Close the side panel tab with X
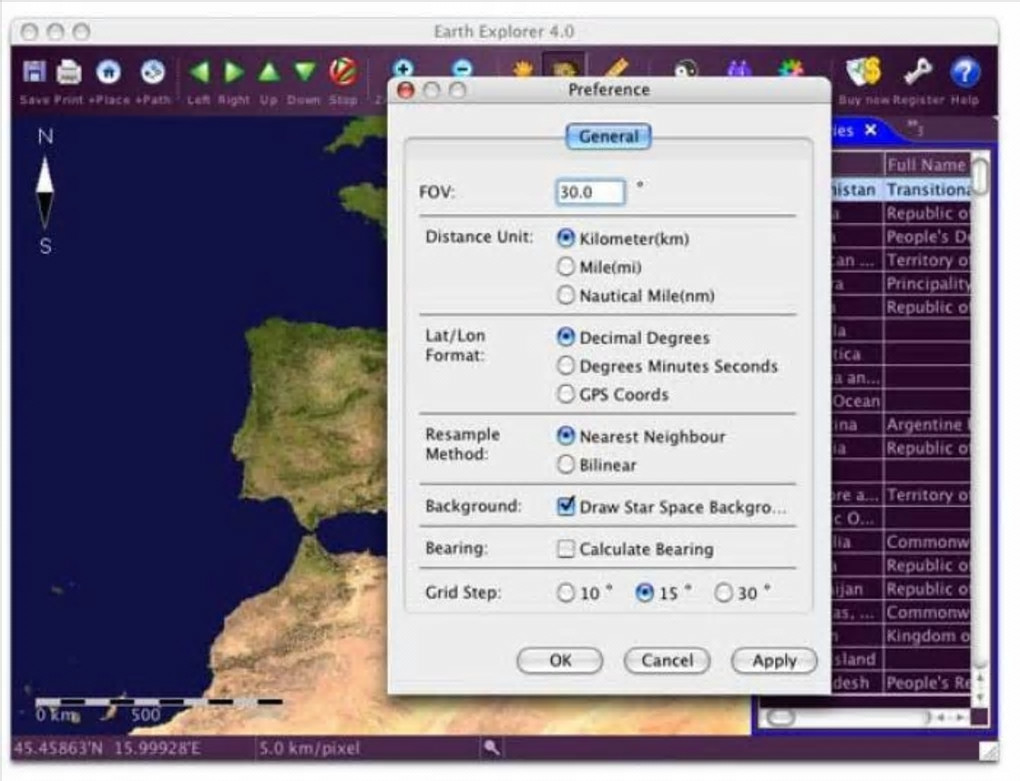This screenshot has width=1020, height=781. [871, 130]
